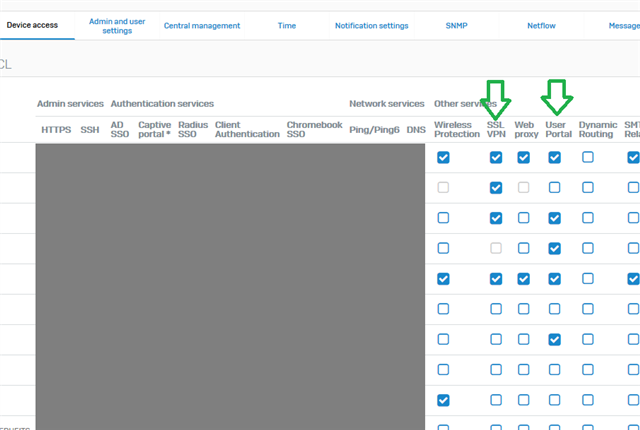Click the SSH column header
640x430 pixels.
[90, 130]
